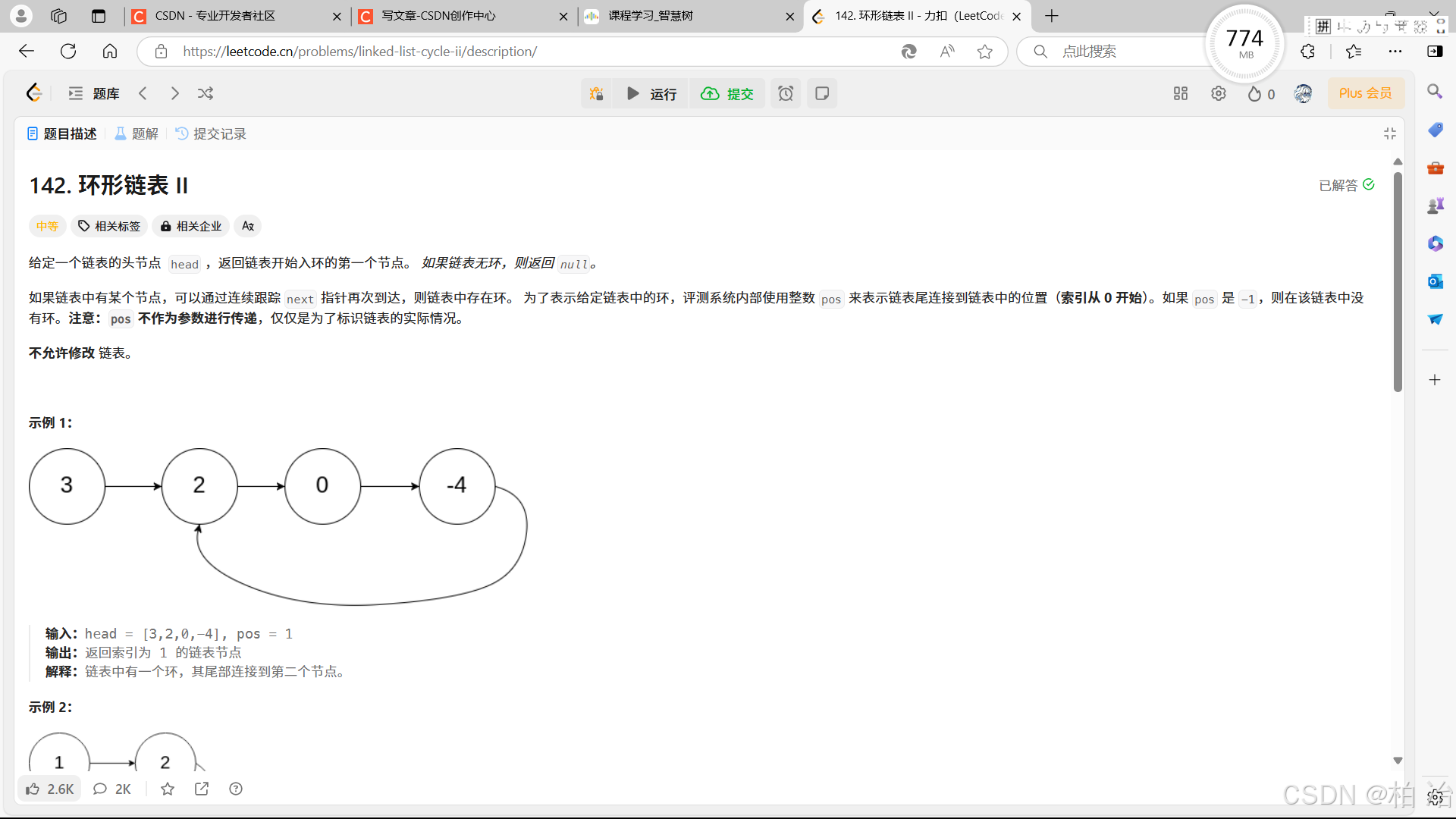Run the code with the 运行 button
Screen dimensions: 1456x819
pos(651,93)
